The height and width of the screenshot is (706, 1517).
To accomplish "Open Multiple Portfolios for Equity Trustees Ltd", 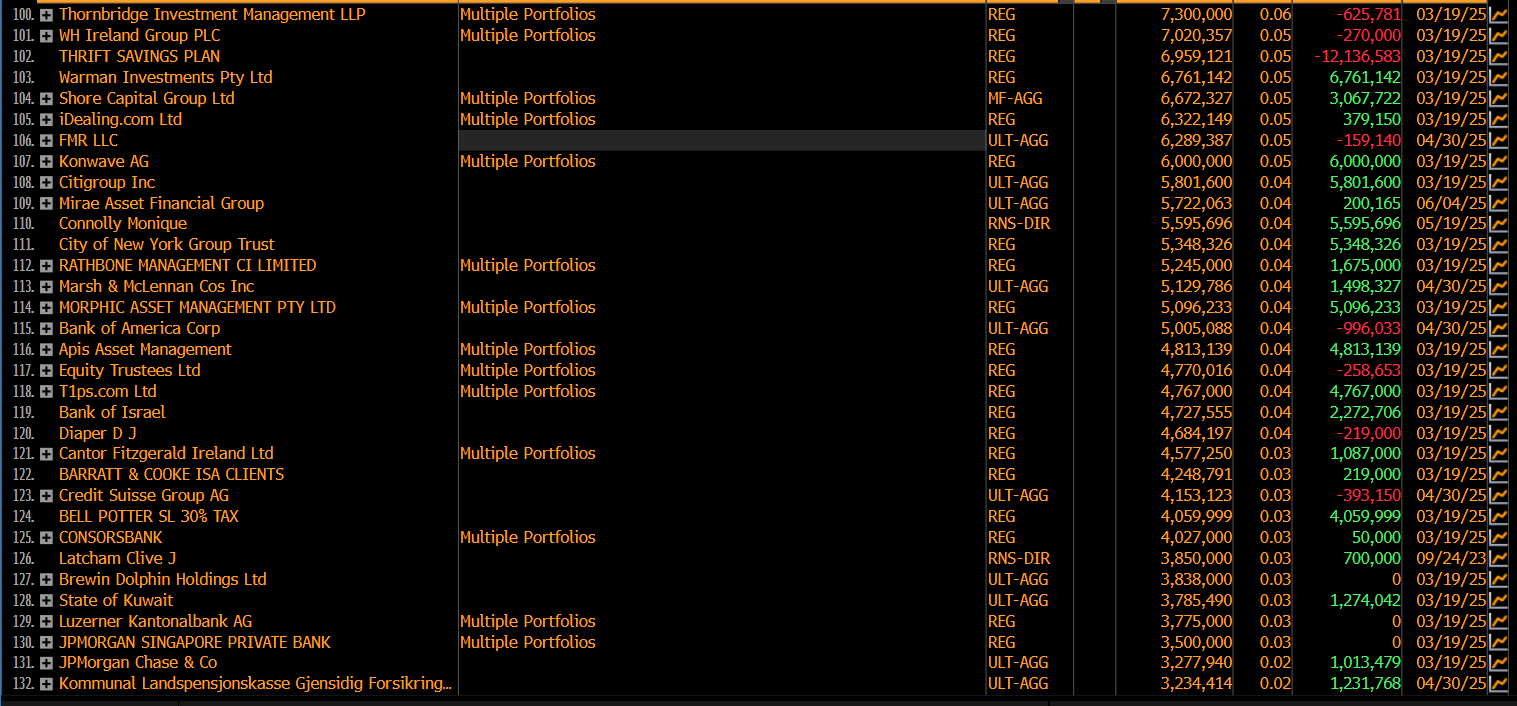I will coord(527,370).
